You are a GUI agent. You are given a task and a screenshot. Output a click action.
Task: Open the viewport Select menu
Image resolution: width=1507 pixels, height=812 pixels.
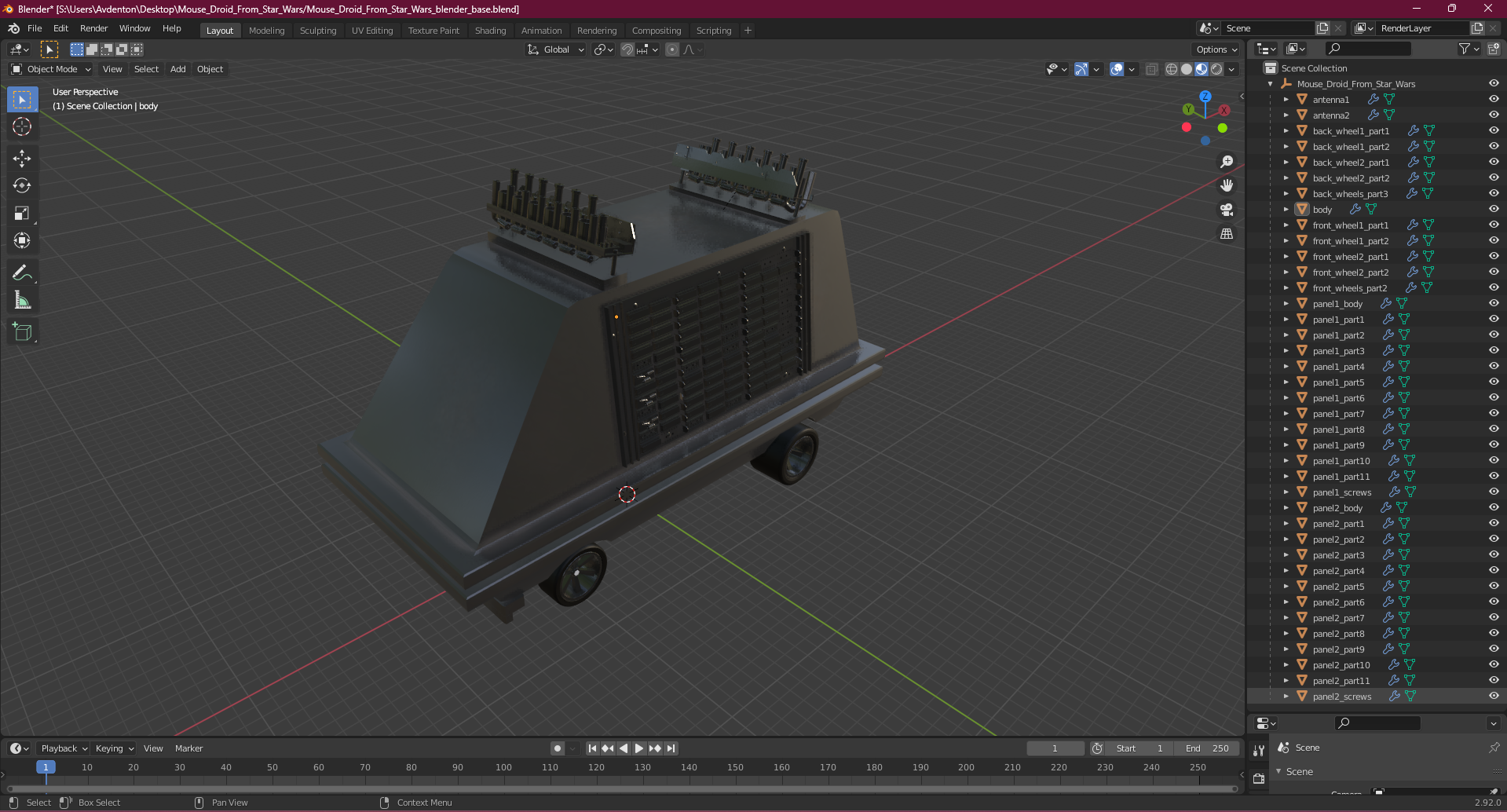146,69
